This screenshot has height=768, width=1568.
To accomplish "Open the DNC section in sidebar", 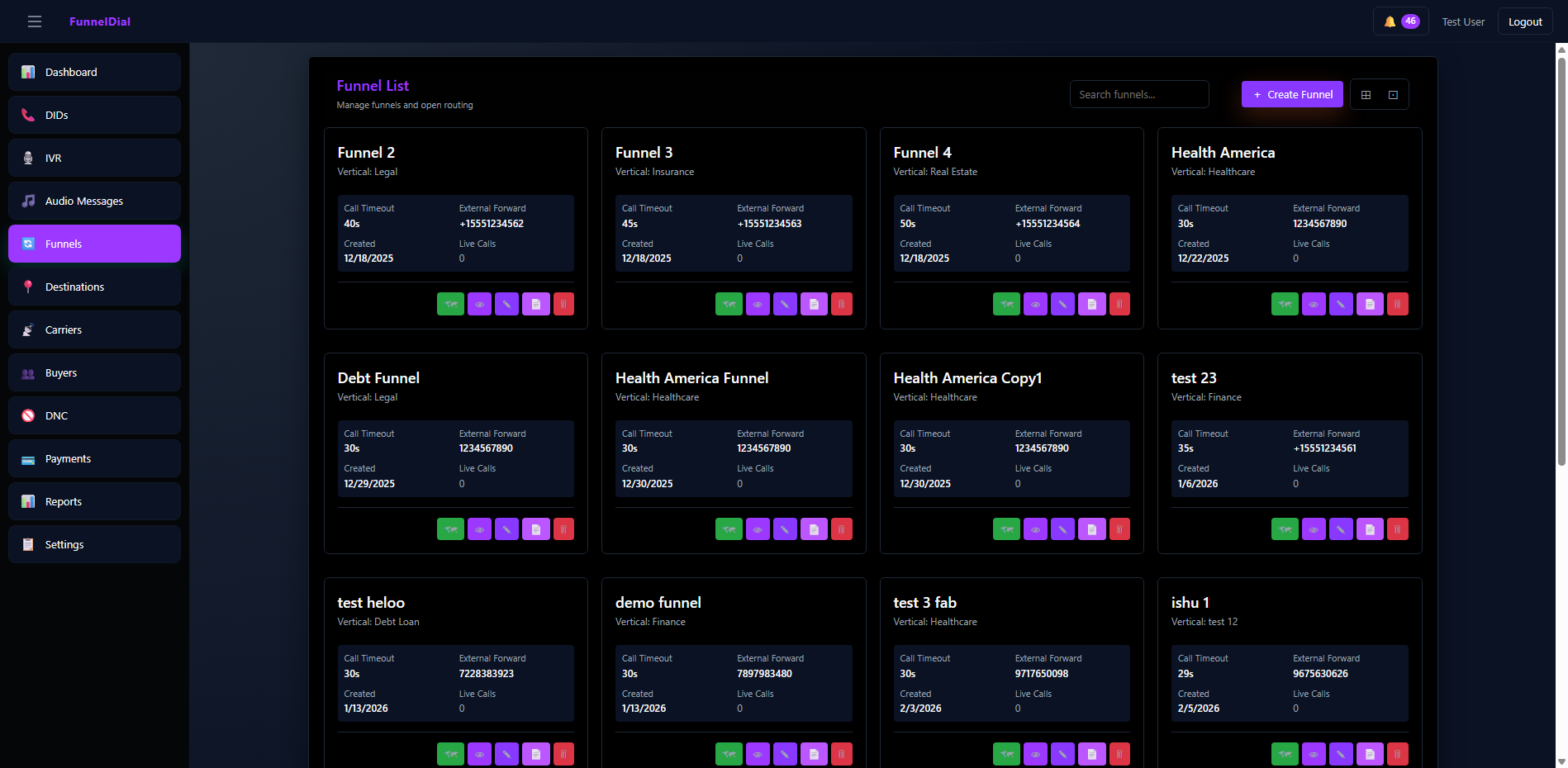I will [x=94, y=415].
